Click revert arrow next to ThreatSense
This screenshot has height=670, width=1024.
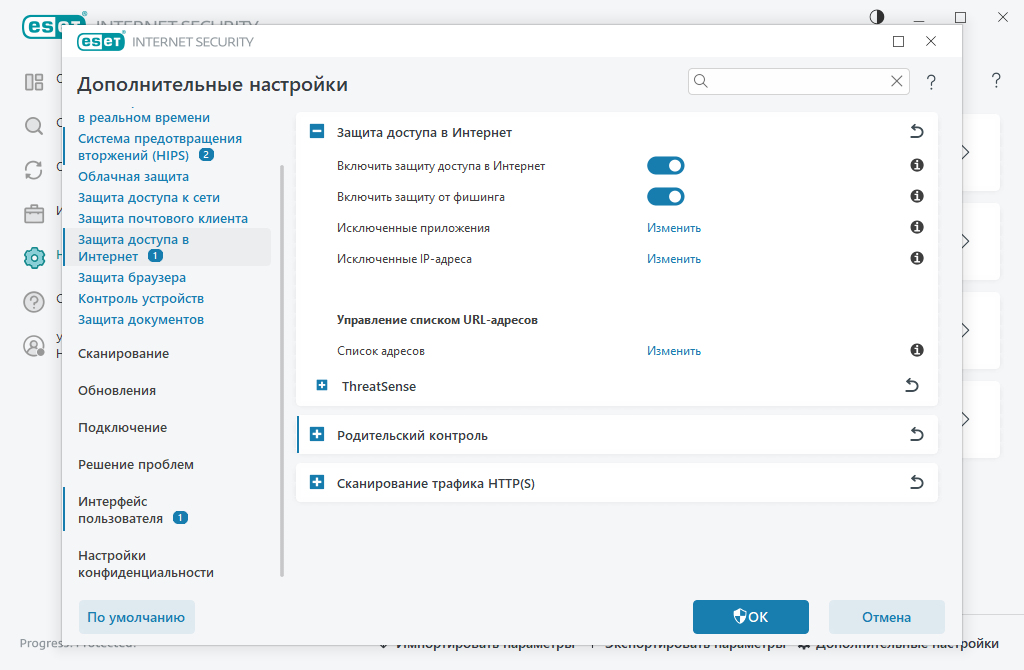pos(912,385)
